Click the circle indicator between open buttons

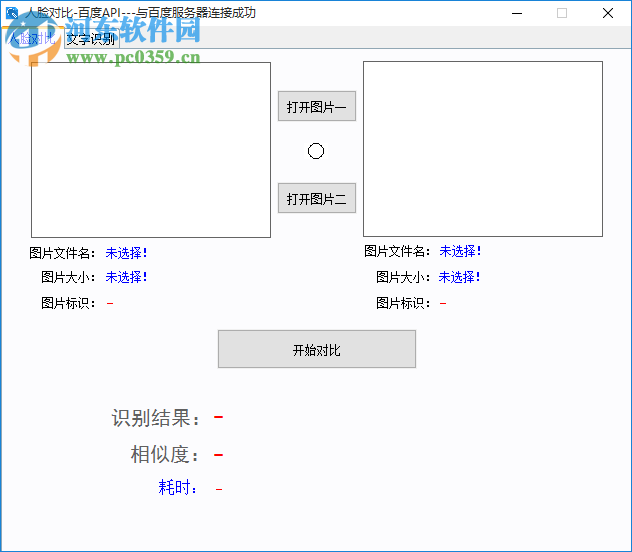tap(316, 151)
